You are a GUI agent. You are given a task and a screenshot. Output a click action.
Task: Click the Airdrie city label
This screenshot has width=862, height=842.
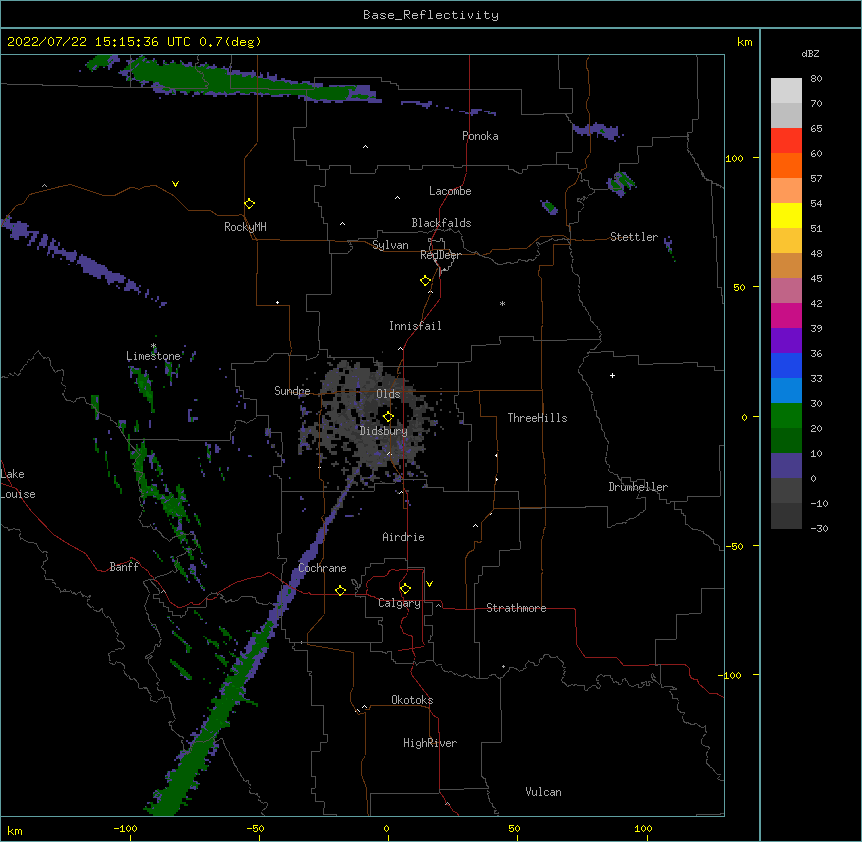[403, 537]
